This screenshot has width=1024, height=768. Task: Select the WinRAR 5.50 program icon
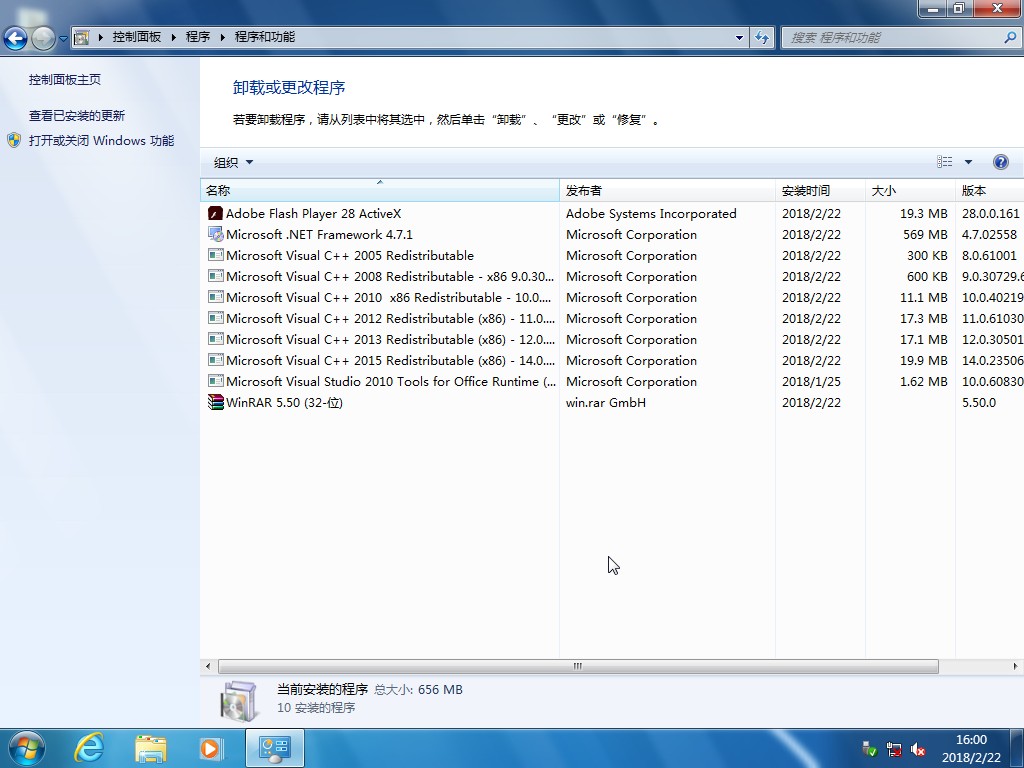[x=215, y=402]
